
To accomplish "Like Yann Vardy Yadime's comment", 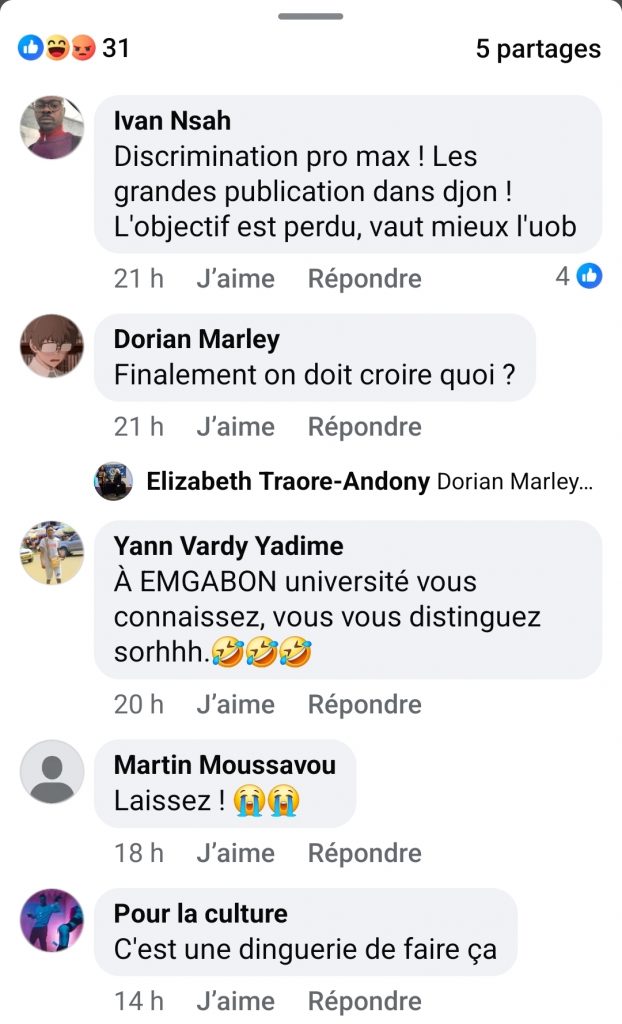I will tap(235, 705).
